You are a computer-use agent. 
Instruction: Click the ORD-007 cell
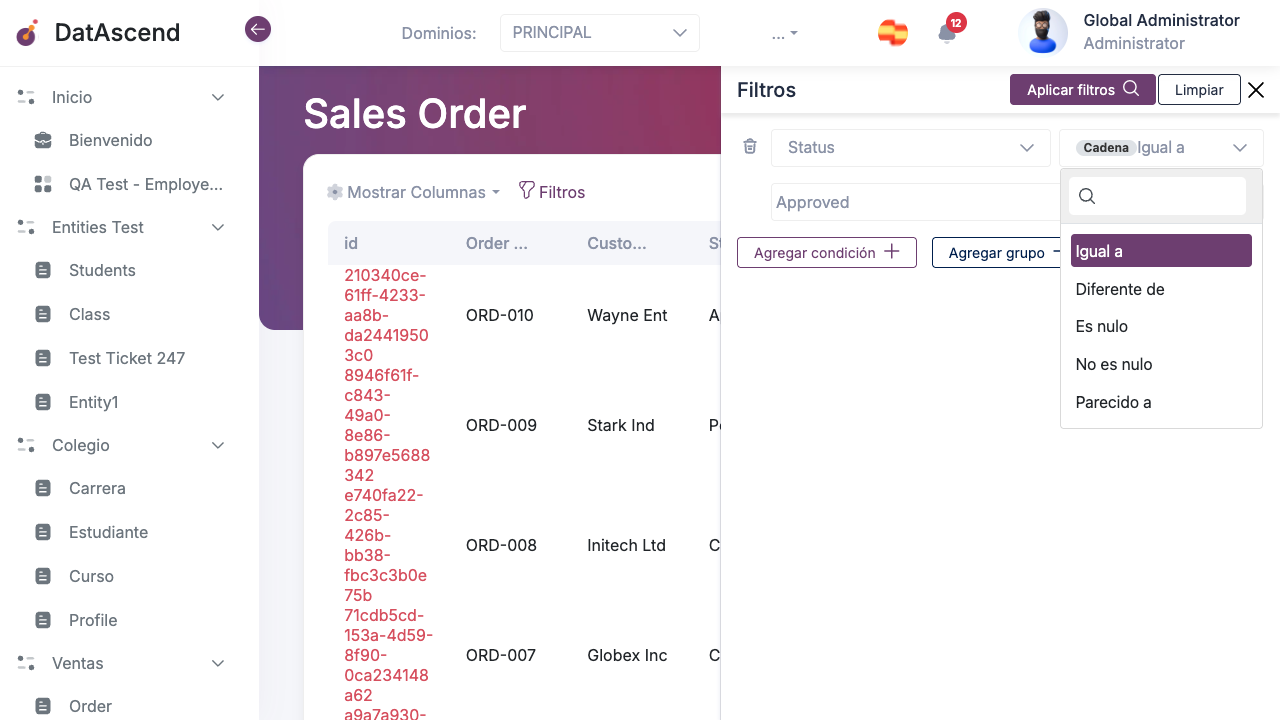point(500,655)
